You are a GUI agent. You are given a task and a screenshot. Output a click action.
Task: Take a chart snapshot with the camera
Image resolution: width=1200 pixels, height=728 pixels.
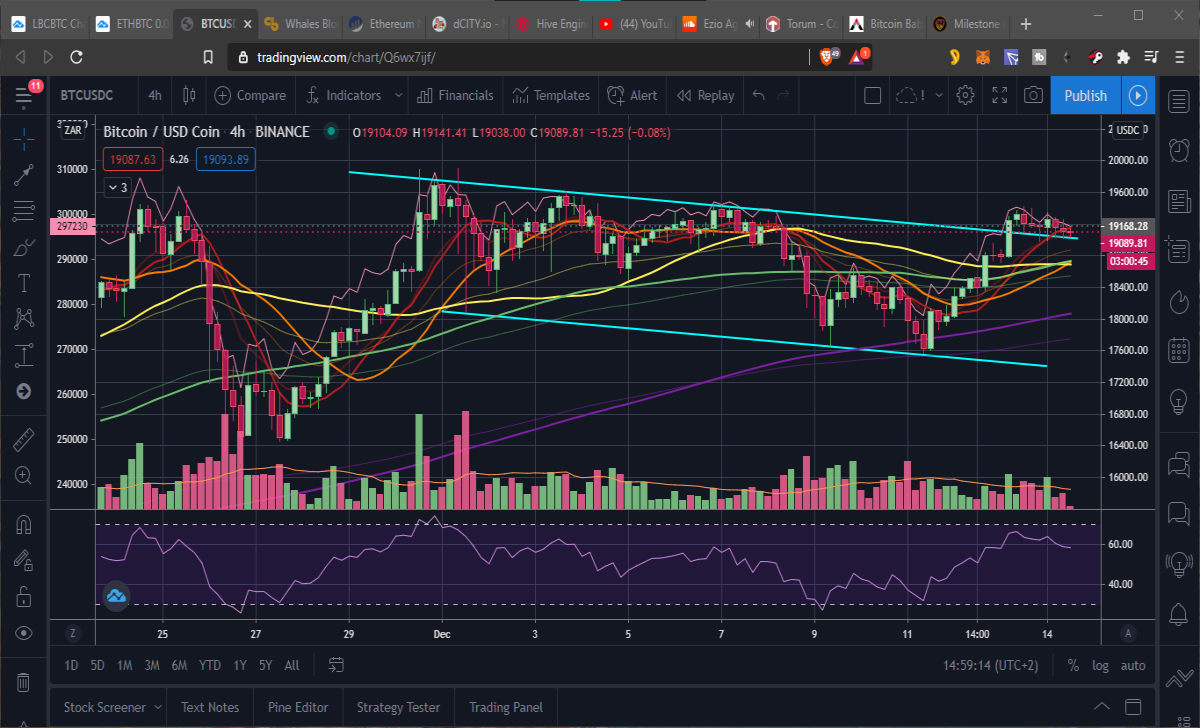click(x=1033, y=95)
